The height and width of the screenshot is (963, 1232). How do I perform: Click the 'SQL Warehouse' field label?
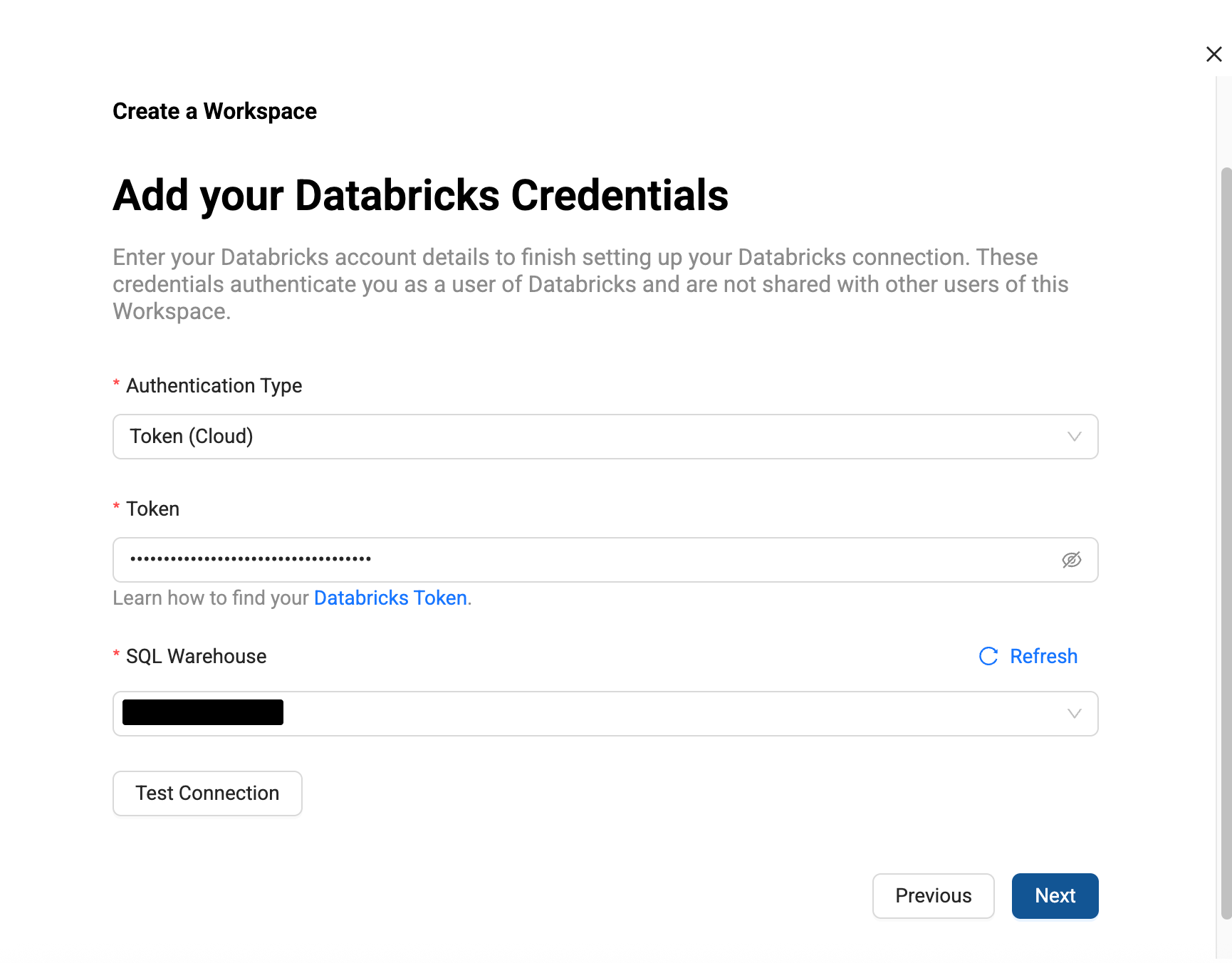(196, 656)
